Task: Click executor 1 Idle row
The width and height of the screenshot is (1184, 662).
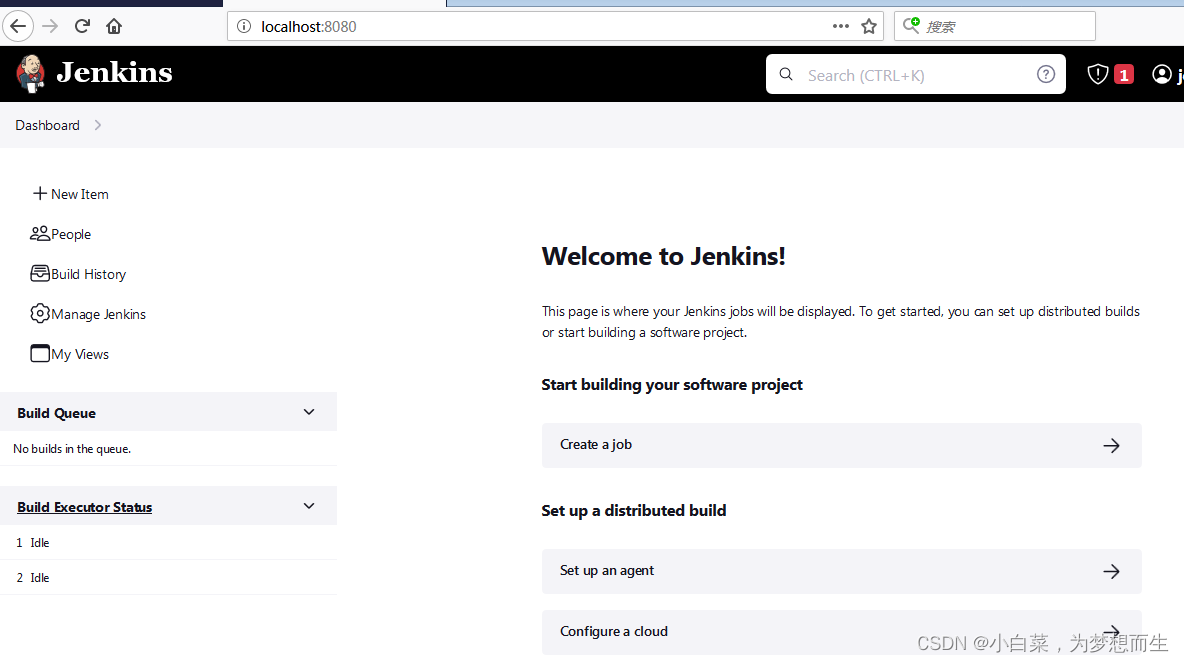Action: click(168, 543)
